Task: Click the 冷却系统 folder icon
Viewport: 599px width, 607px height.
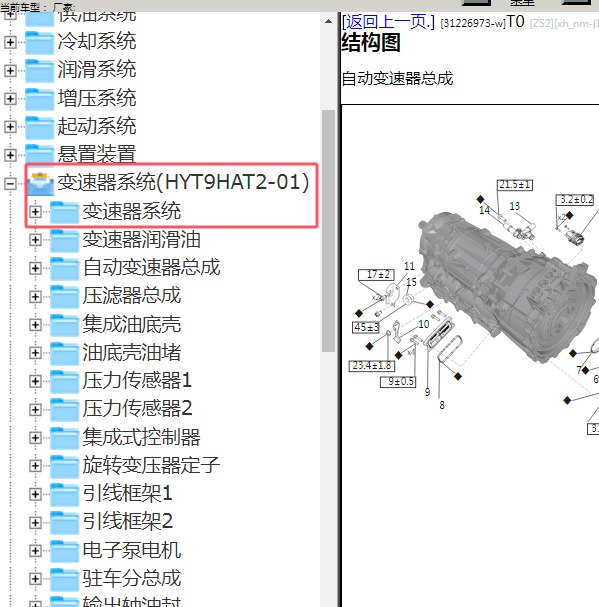Action: (39, 42)
